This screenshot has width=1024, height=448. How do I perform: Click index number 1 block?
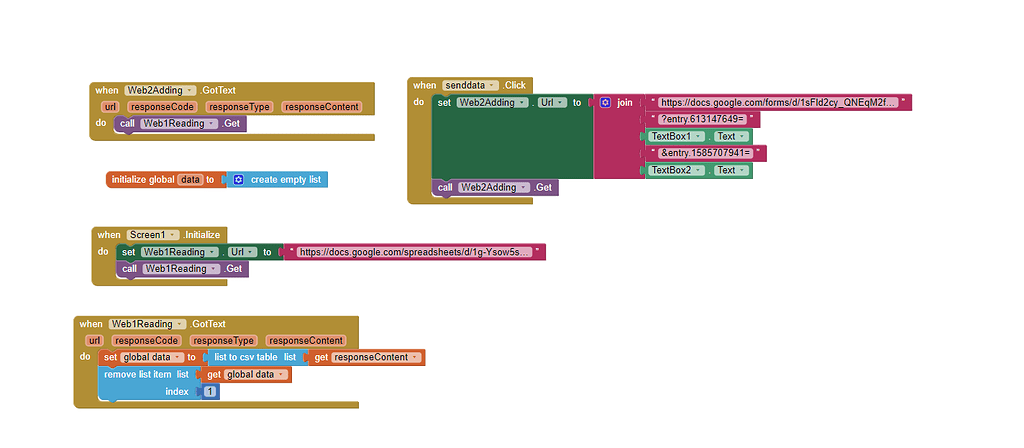[210, 392]
